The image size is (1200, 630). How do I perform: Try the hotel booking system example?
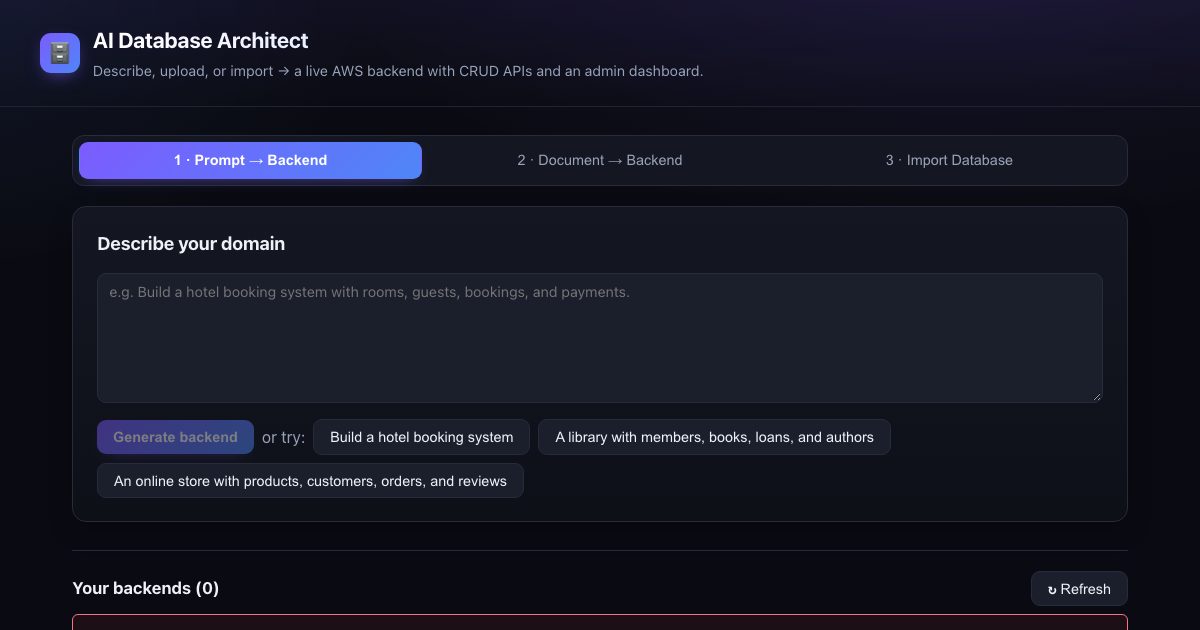422,437
